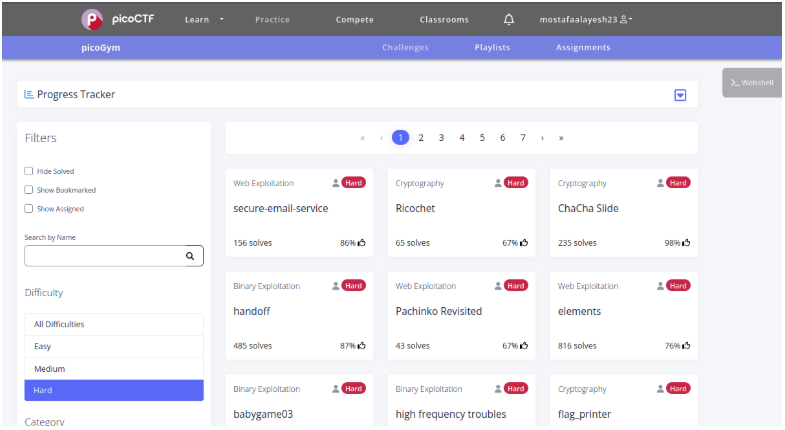This screenshot has width=785, height=430.
Task: Click the author icon on high frequency troubles
Action: coord(498,389)
